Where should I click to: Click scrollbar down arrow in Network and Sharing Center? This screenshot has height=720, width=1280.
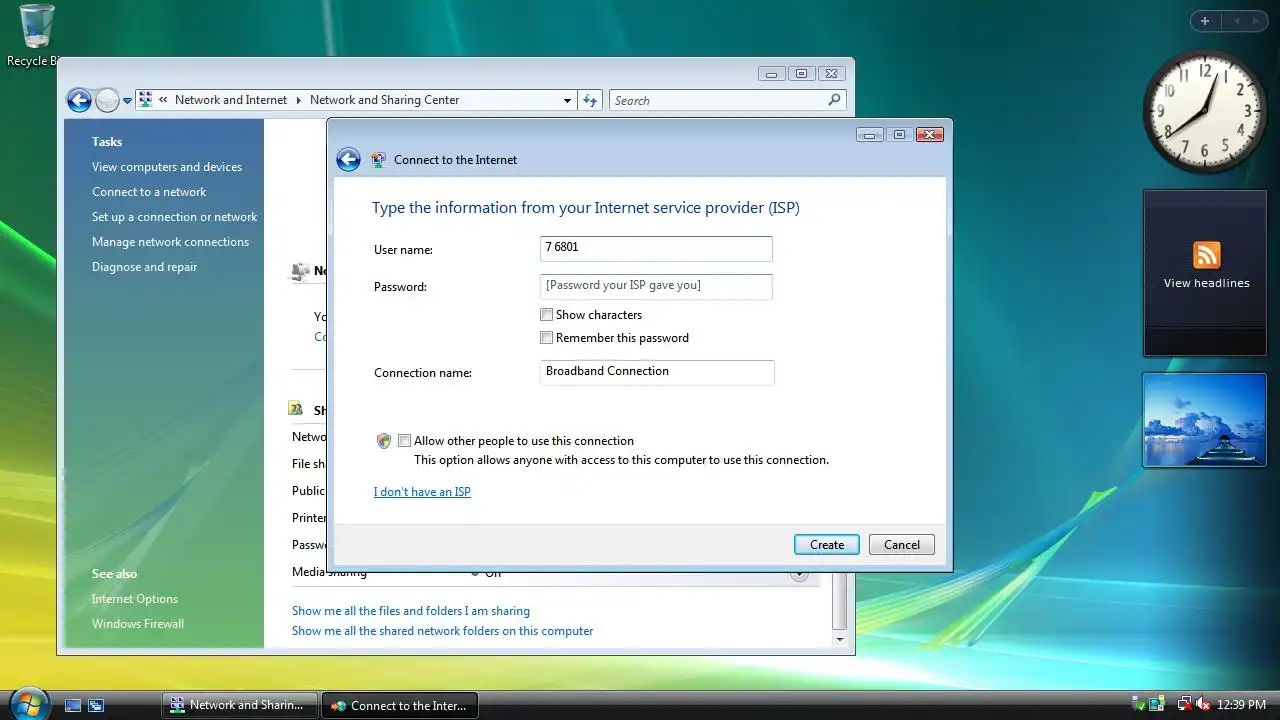[839, 639]
